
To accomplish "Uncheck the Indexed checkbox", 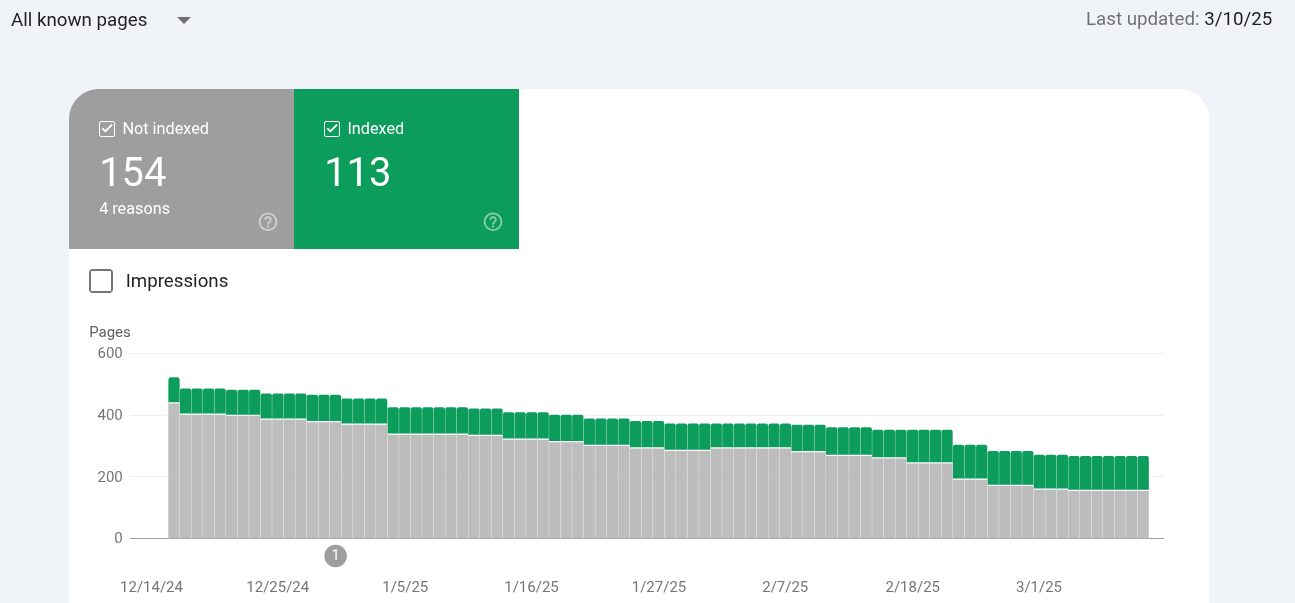I will pyautogui.click(x=332, y=129).
